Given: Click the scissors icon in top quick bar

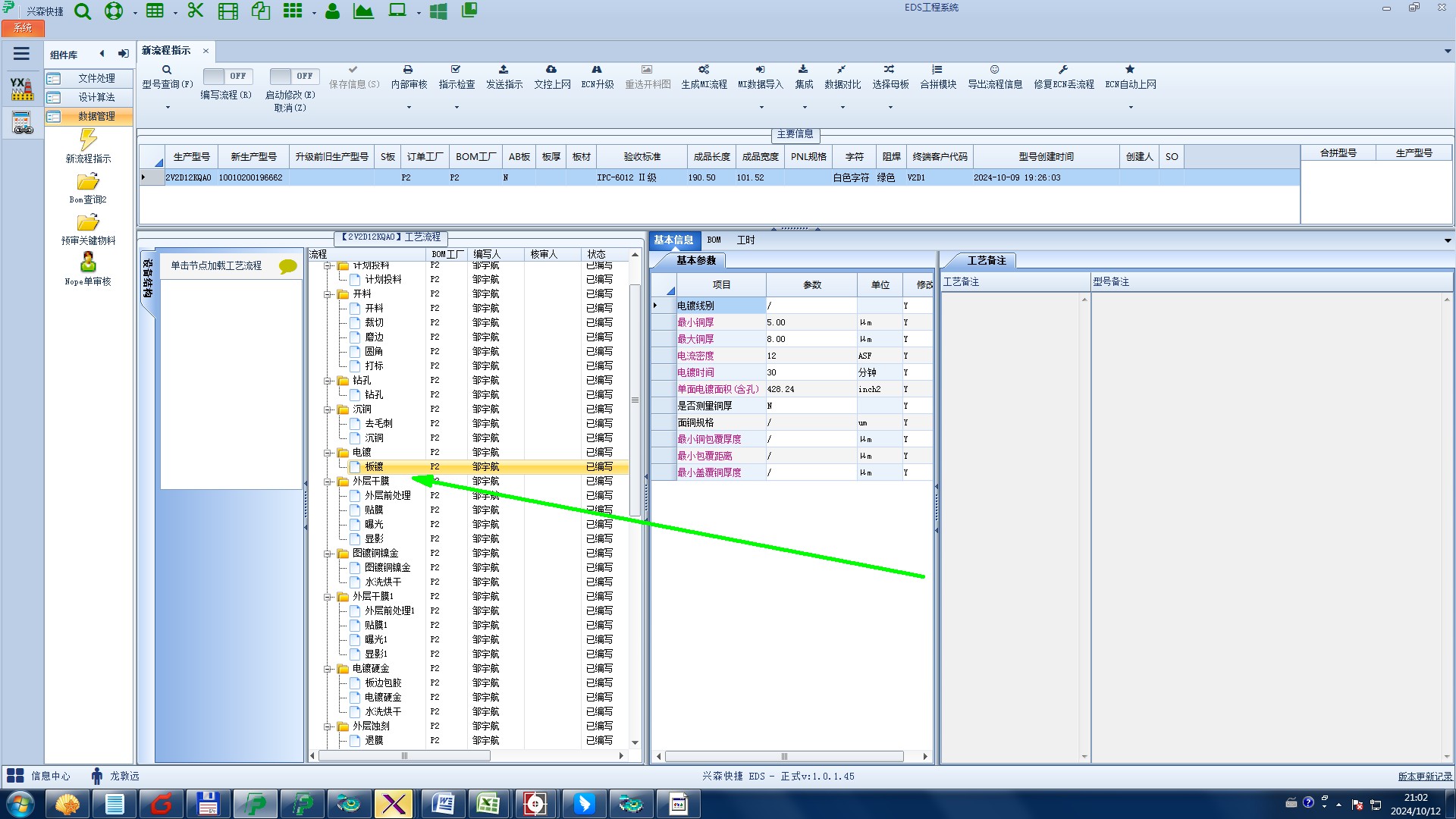Looking at the screenshot, I should pos(196,11).
